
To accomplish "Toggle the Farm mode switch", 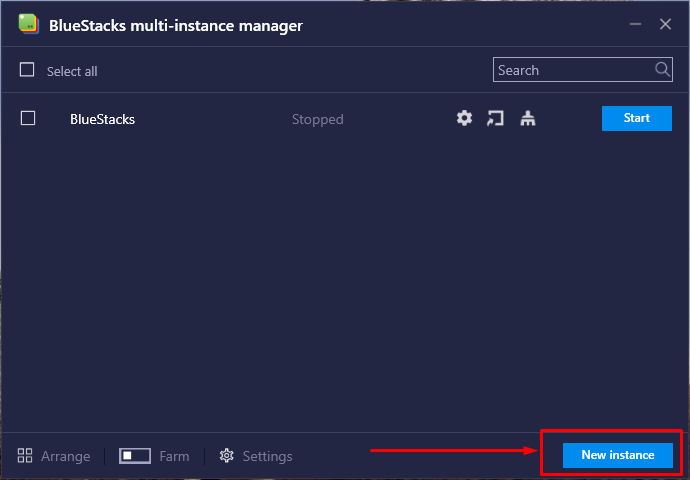I will tap(135, 456).
